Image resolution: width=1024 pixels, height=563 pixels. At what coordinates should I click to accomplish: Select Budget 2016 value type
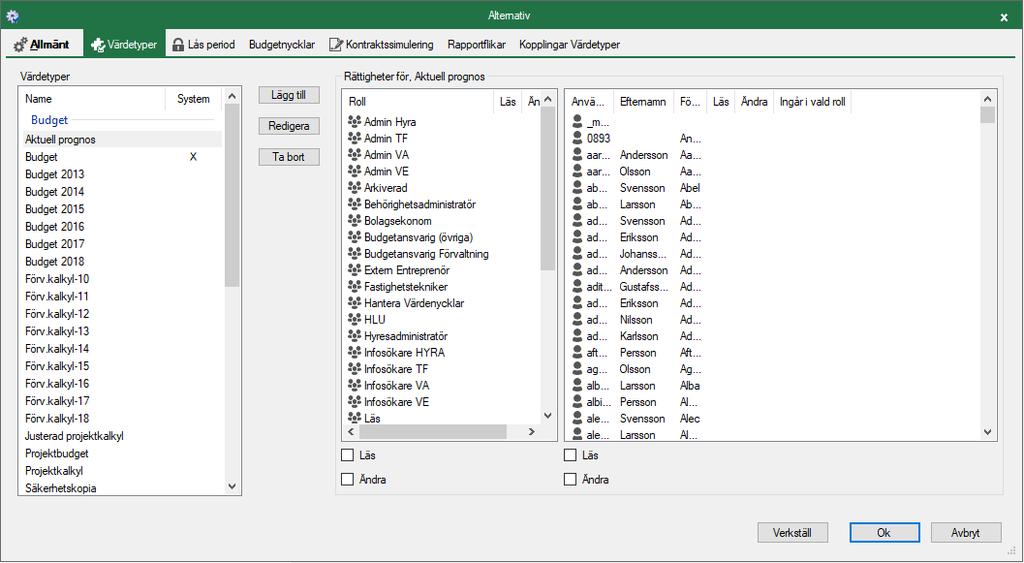121,227
